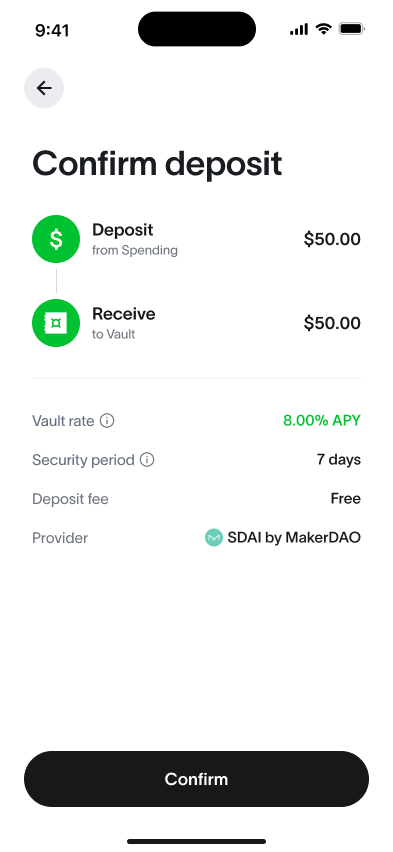Viewport: 393px width, 852px height.
Task: Open Security period info icon
Action: [x=147, y=460]
